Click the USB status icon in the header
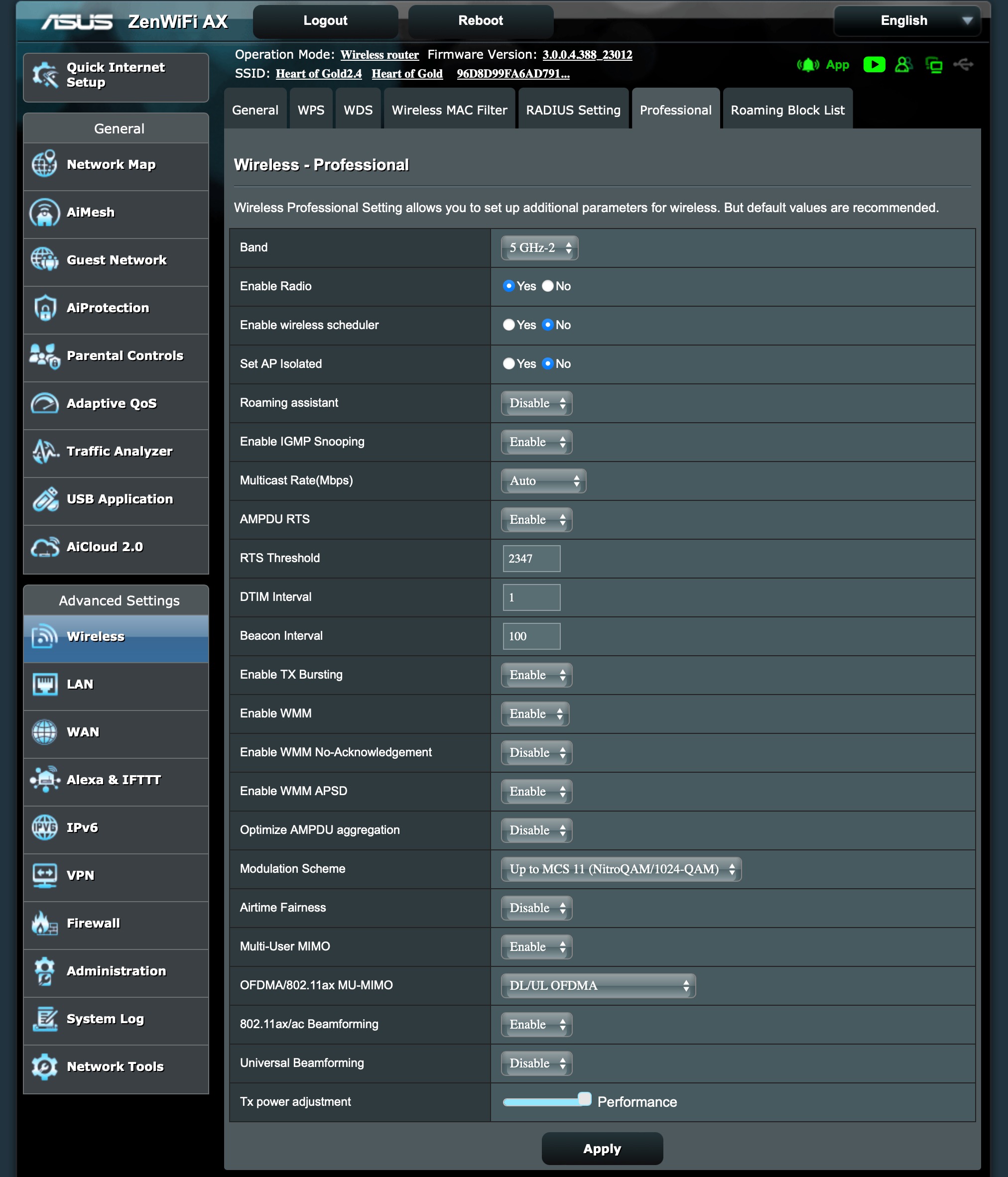This screenshot has height=1177, width=1008. click(x=963, y=65)
